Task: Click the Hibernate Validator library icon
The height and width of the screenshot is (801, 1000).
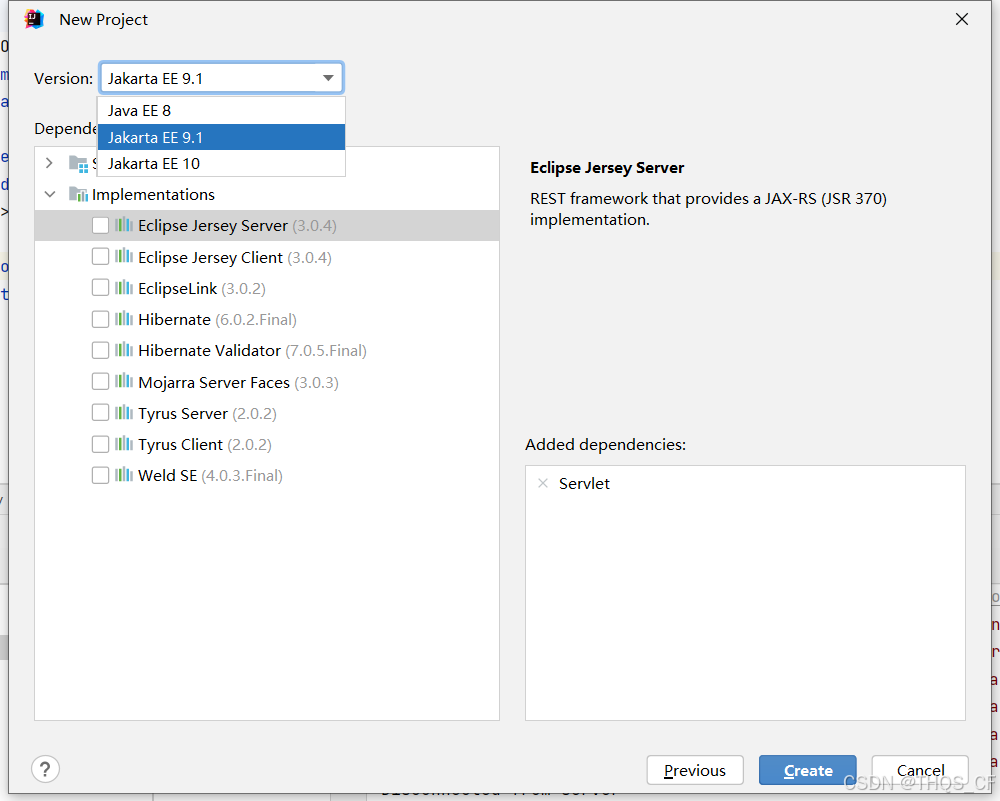Action: pyautogui.click(x=124, y=349)
